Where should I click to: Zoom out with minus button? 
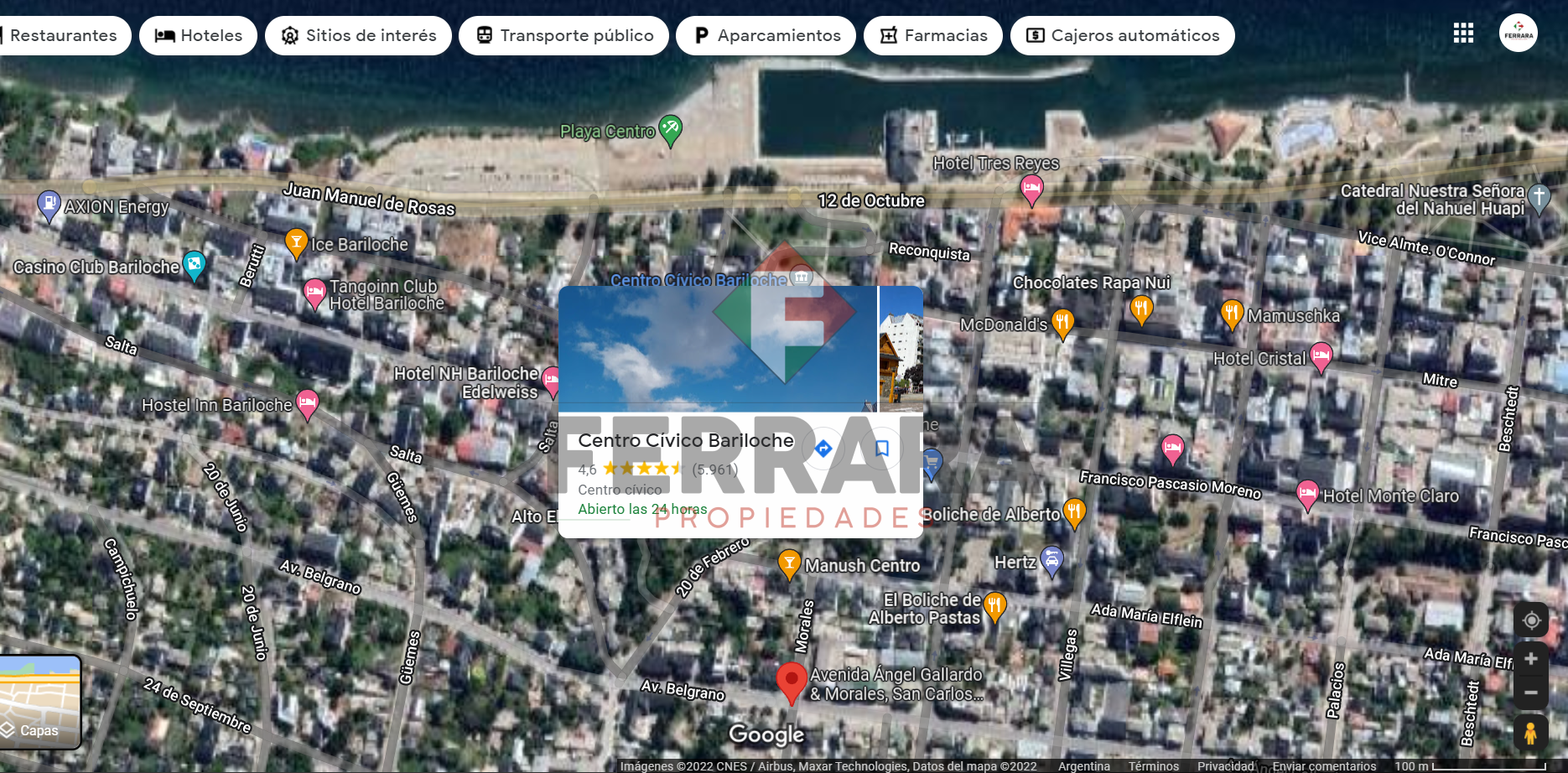tap(1531, 693)
